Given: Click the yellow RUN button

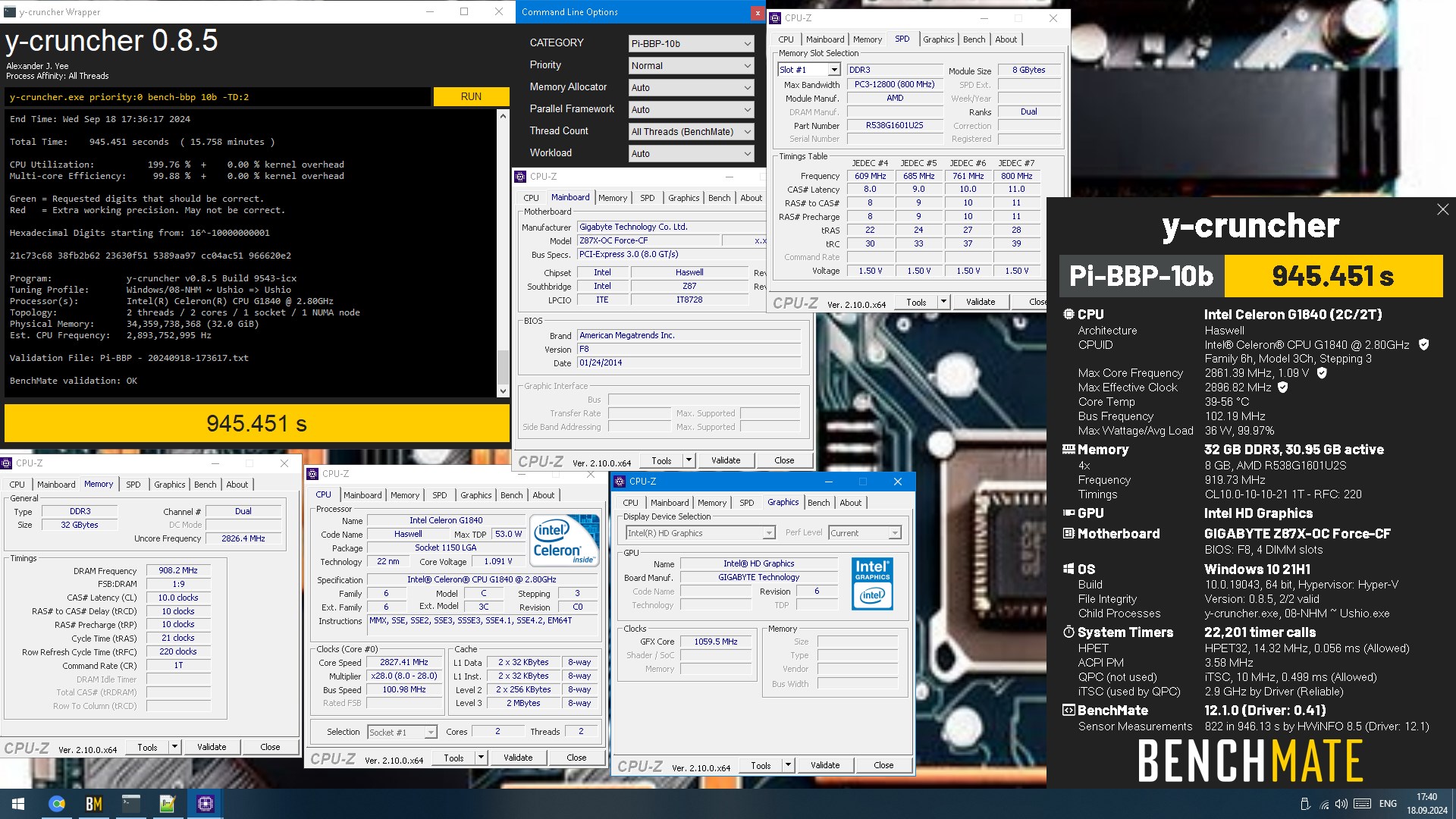Looking at the screenshot, I should [471, 97].
